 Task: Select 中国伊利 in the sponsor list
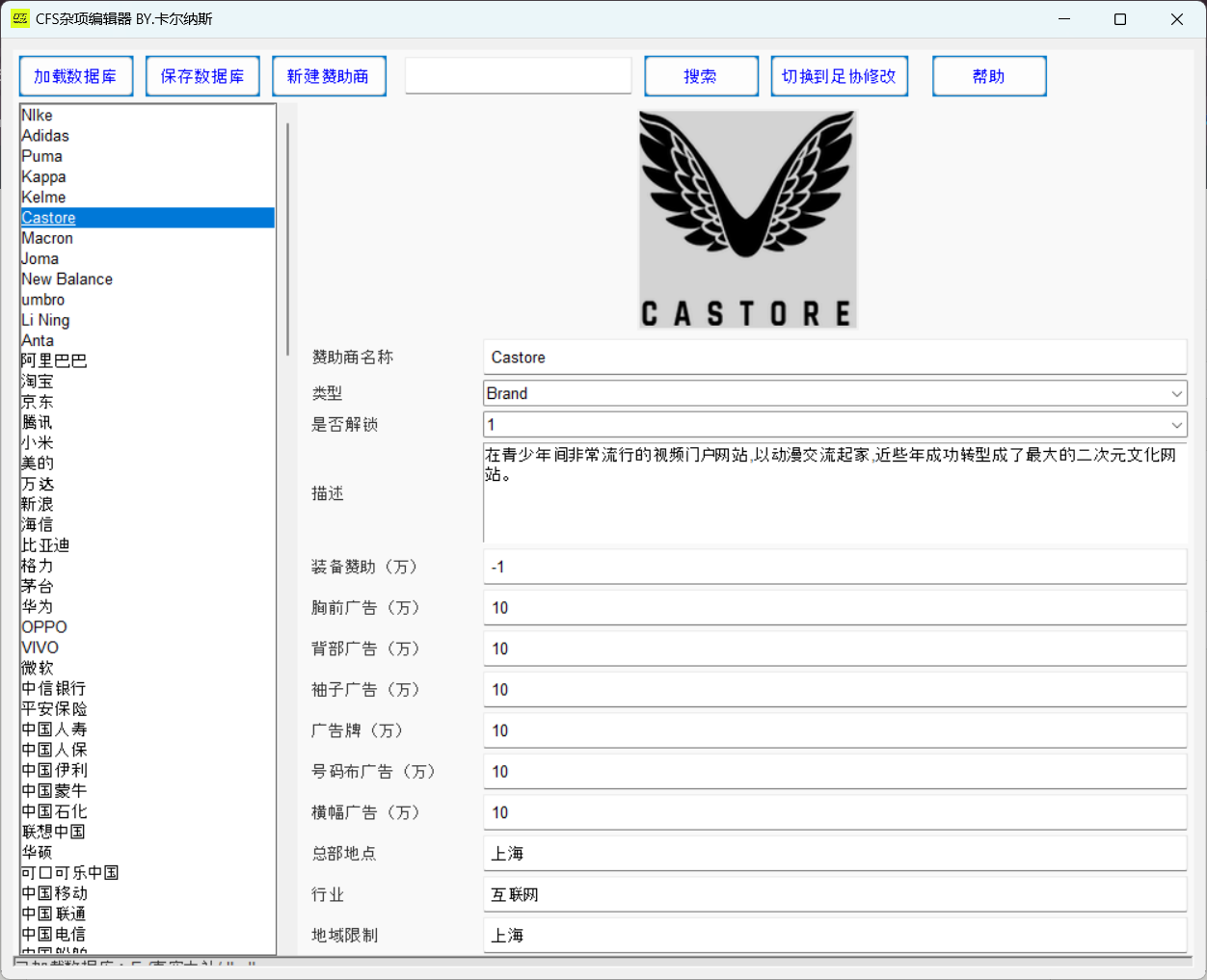(x=148, y=771)
